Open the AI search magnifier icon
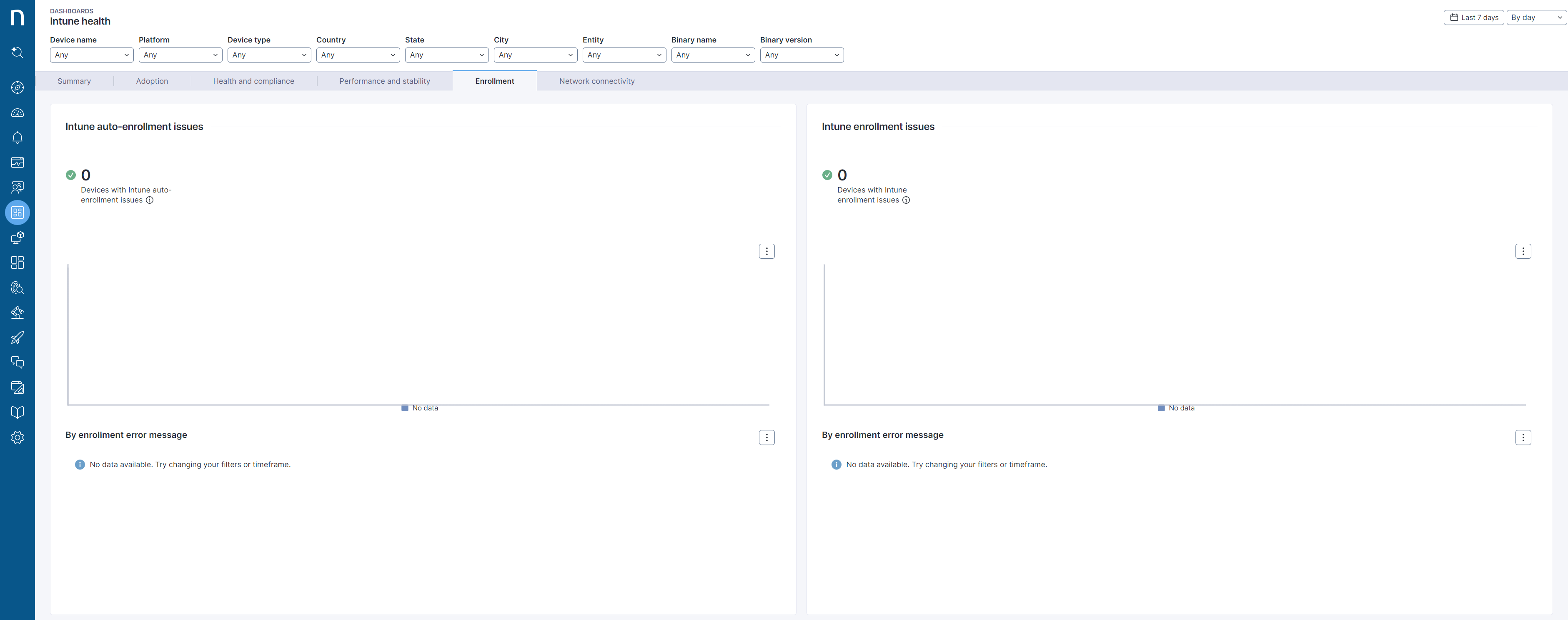Screen dimensions: 1568x620 coord(18,52)
